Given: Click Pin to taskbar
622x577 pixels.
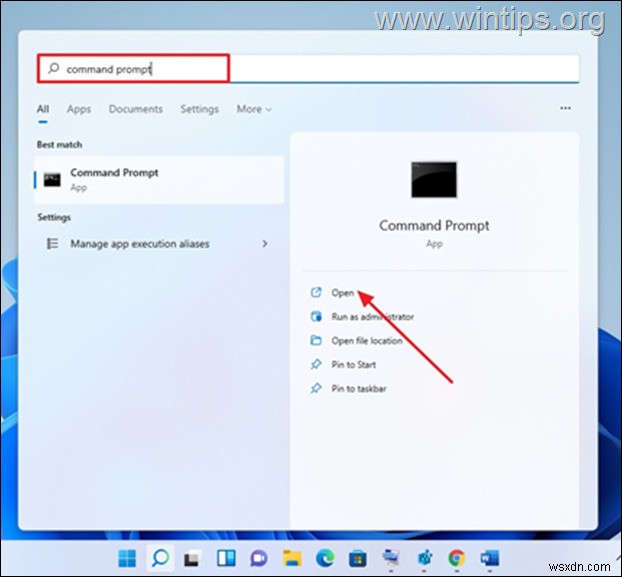Looking at the screenshot, I should coord(359,389).
